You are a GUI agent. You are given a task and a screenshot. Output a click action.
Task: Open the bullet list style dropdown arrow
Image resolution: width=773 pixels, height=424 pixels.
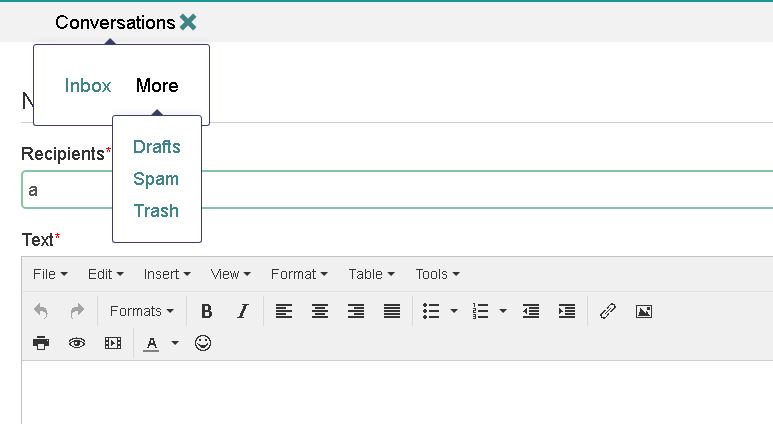tap(454, 311)
